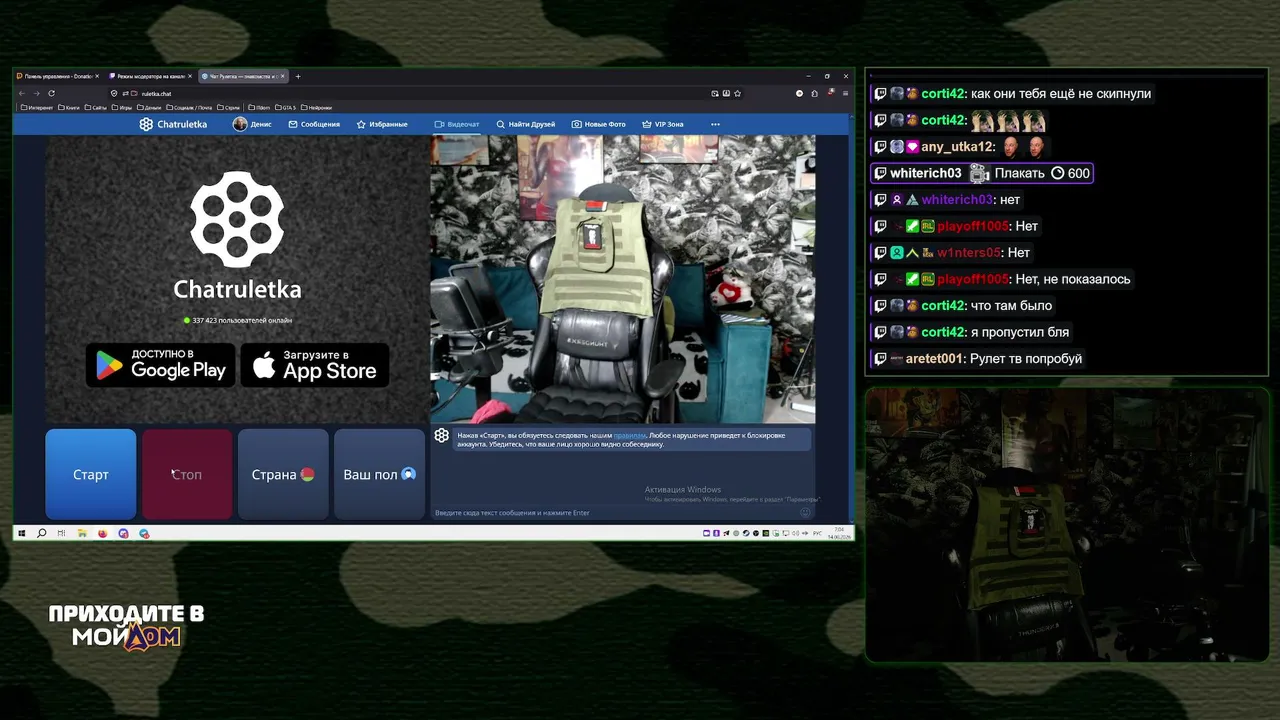Click the Старт button
Viewport: 1280px width, 720px height.
pos(91,474)
